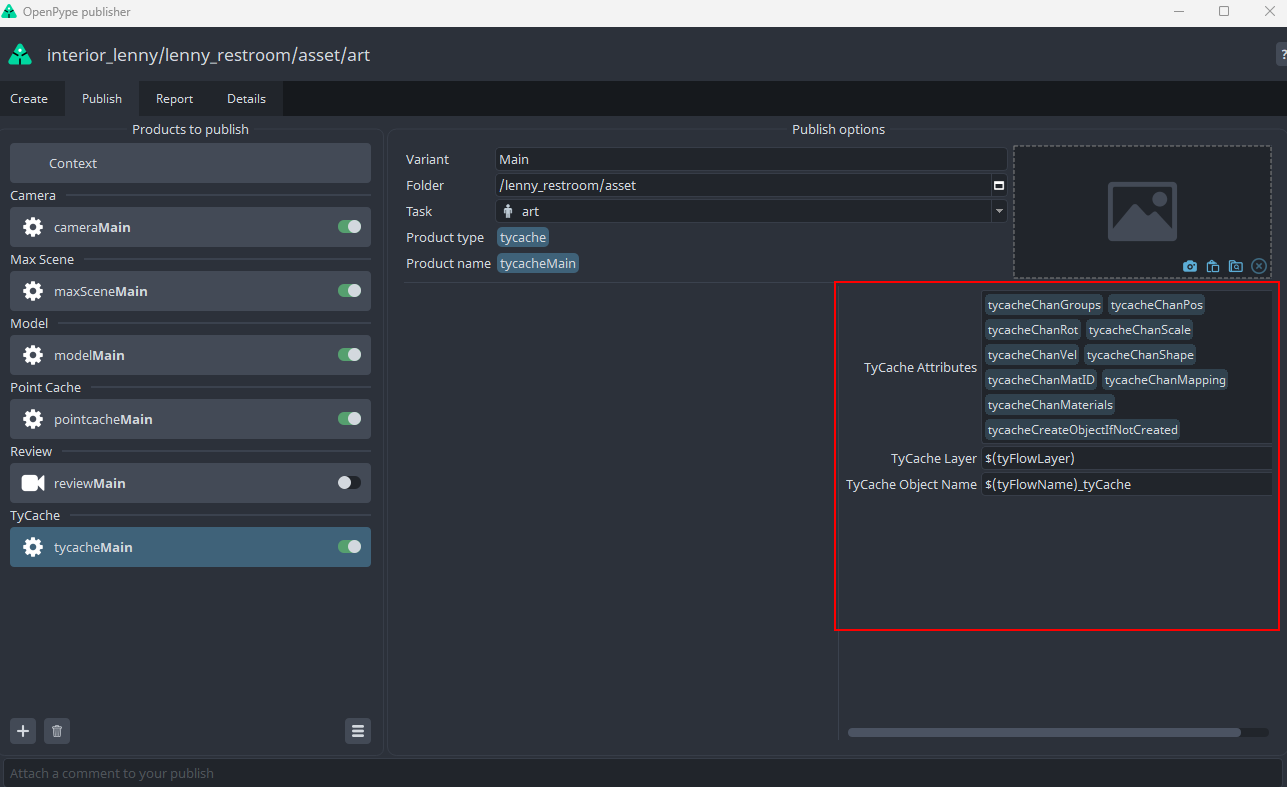The width and height of the screenshot is (1287, 787).
Task: Select the modelMain product row
Action: pyautogui.click(x=190, y=355)
